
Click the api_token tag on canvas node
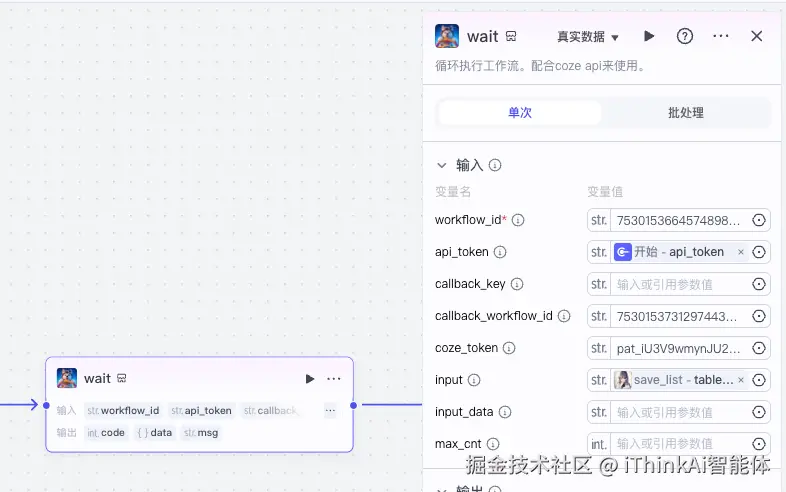point(202,411)
